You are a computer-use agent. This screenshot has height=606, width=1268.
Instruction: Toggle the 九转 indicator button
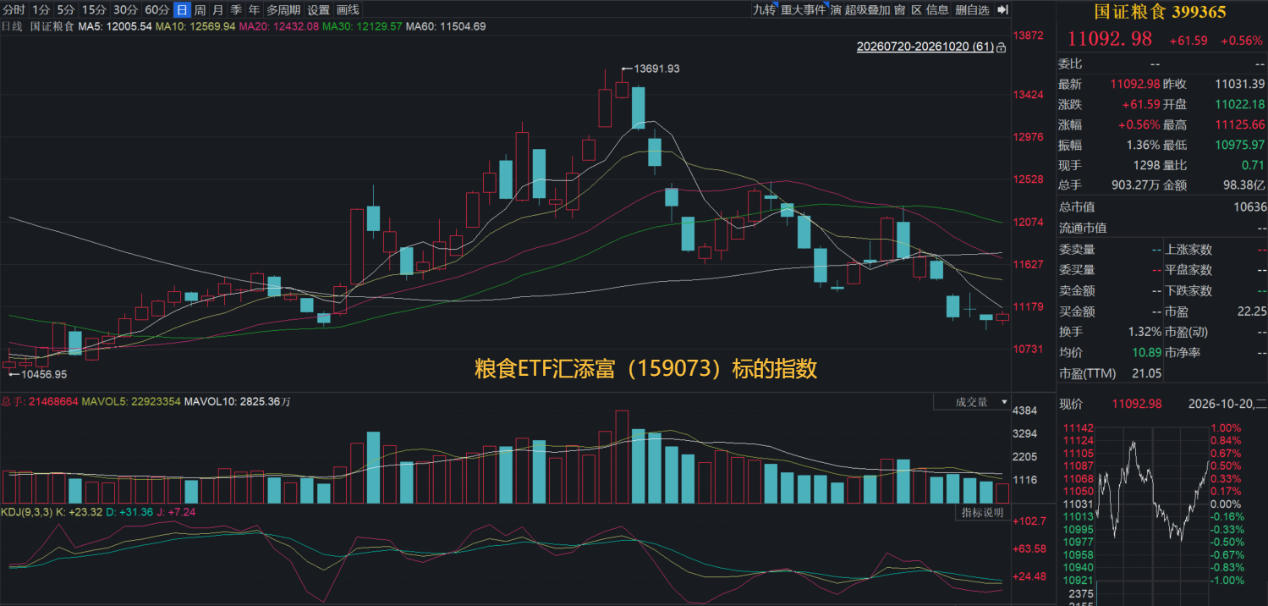pyautogui.click(x=764, y=10)
